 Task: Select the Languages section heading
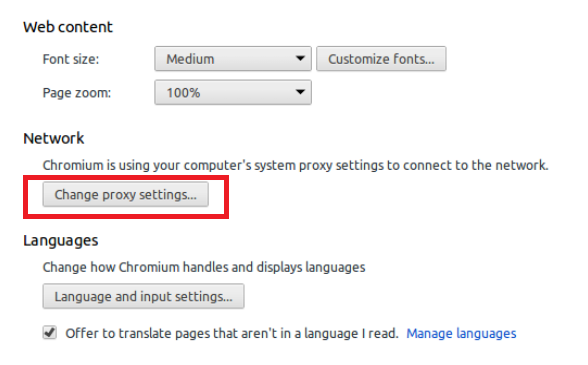point(61,240)
